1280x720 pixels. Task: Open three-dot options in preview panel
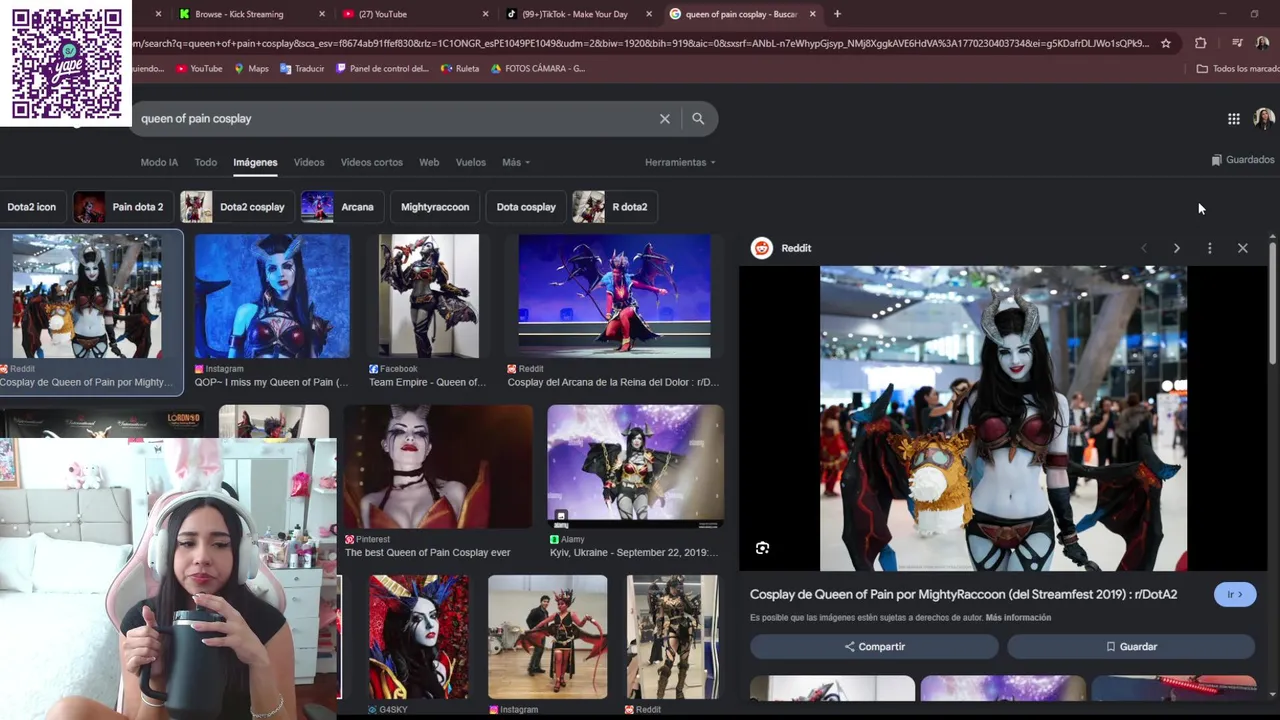pyautogui.click(x=1209, y=248)
